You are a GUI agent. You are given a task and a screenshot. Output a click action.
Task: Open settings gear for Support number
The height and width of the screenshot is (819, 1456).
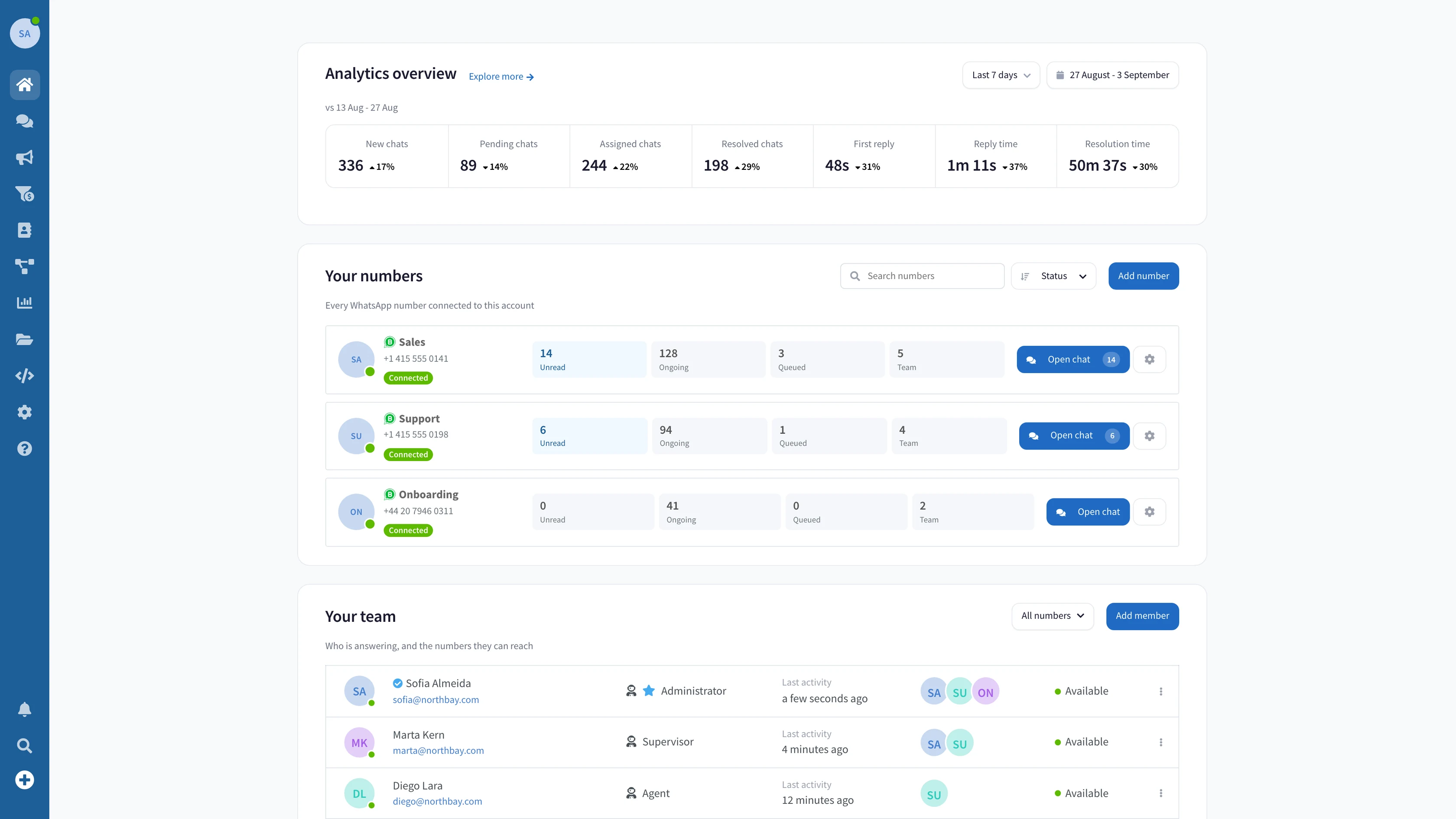1149,436
